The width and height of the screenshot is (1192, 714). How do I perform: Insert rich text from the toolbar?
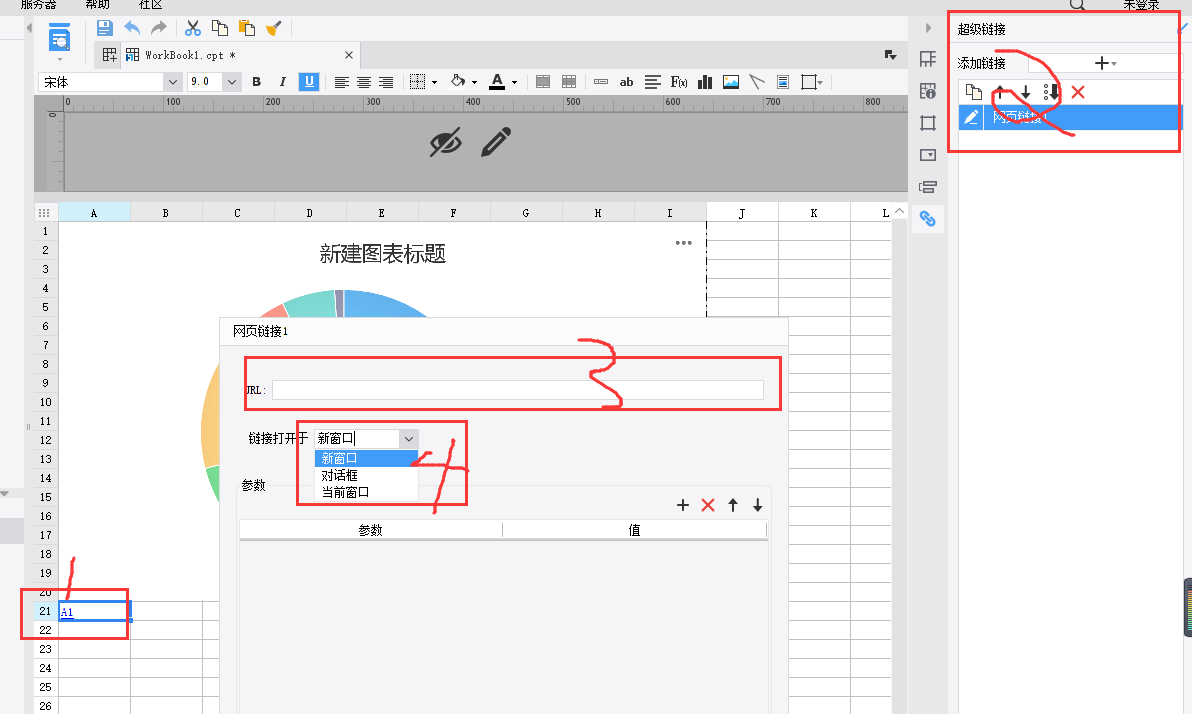click(x=652, y=82)
